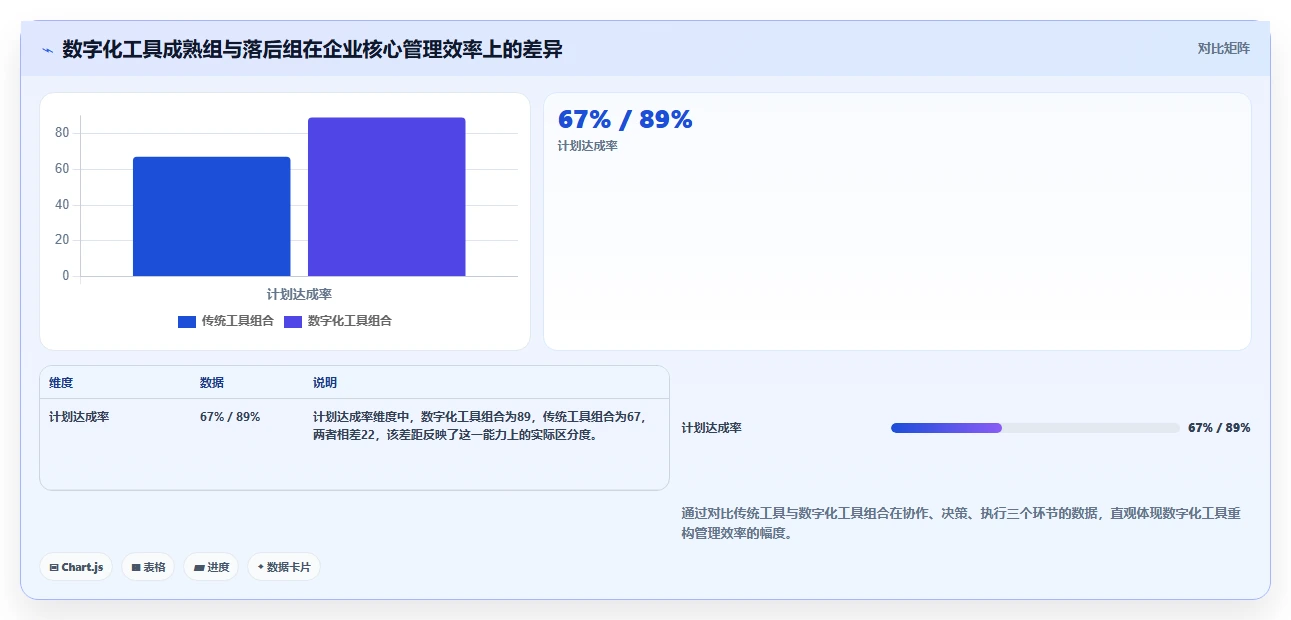Click the 计划达成率 caption in data card
Image resolution: width=1291 pixels, height=620 pixels.
coord(588,146)
